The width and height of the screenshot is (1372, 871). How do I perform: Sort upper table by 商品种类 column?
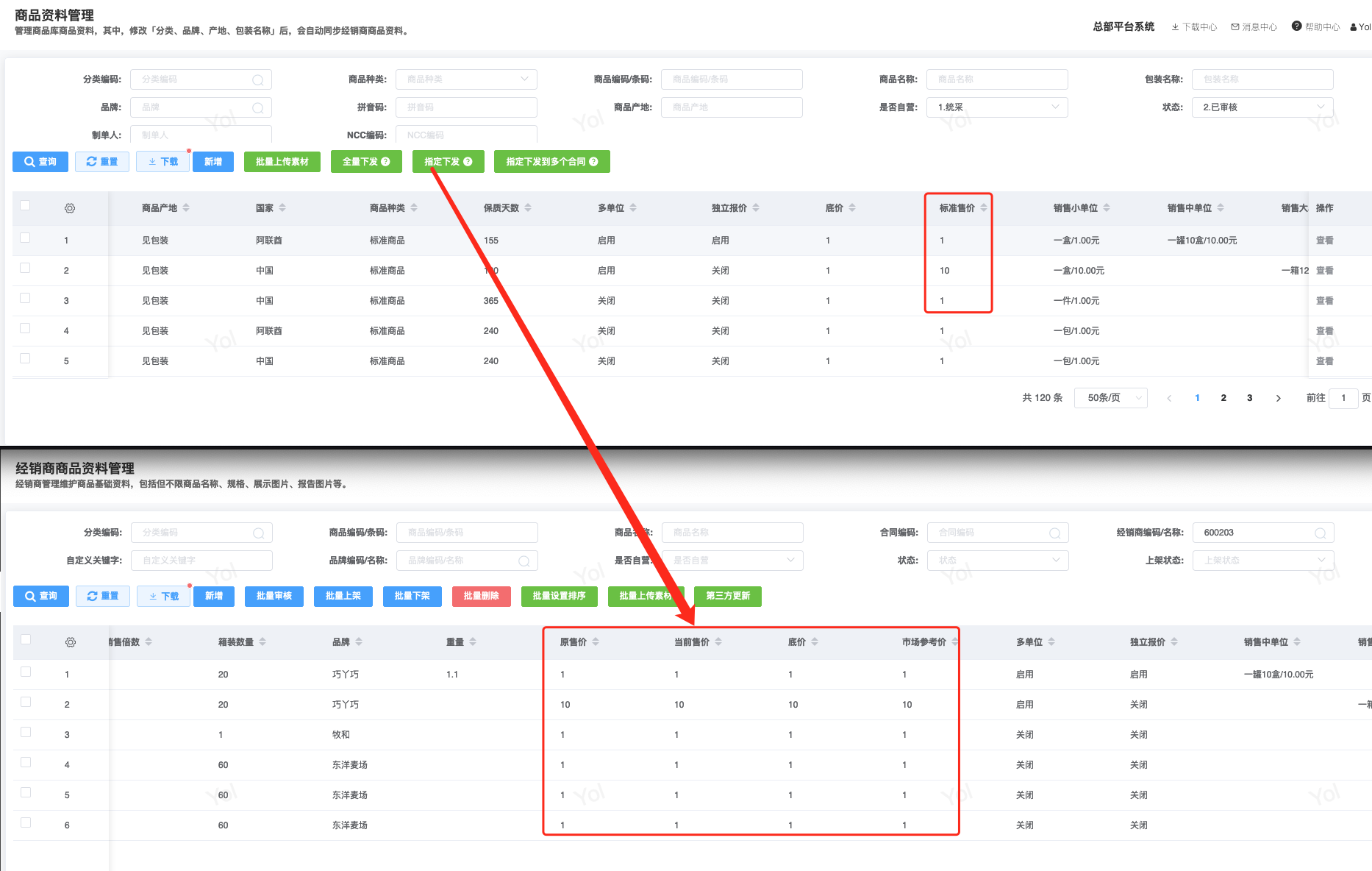click(414, 208)
